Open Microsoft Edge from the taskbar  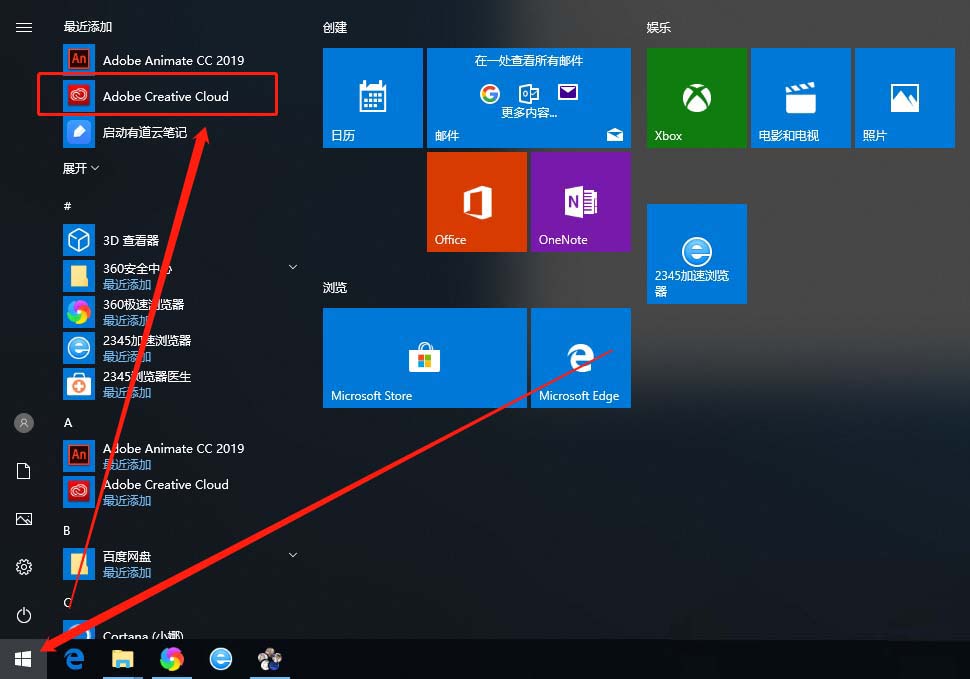(x=74, y=659)
